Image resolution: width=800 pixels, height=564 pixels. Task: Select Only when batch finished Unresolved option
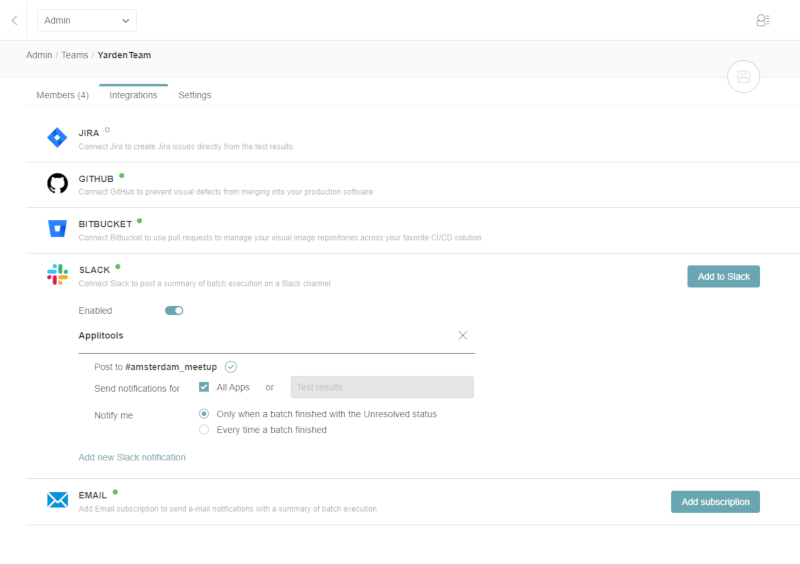(x=204, y=413)
